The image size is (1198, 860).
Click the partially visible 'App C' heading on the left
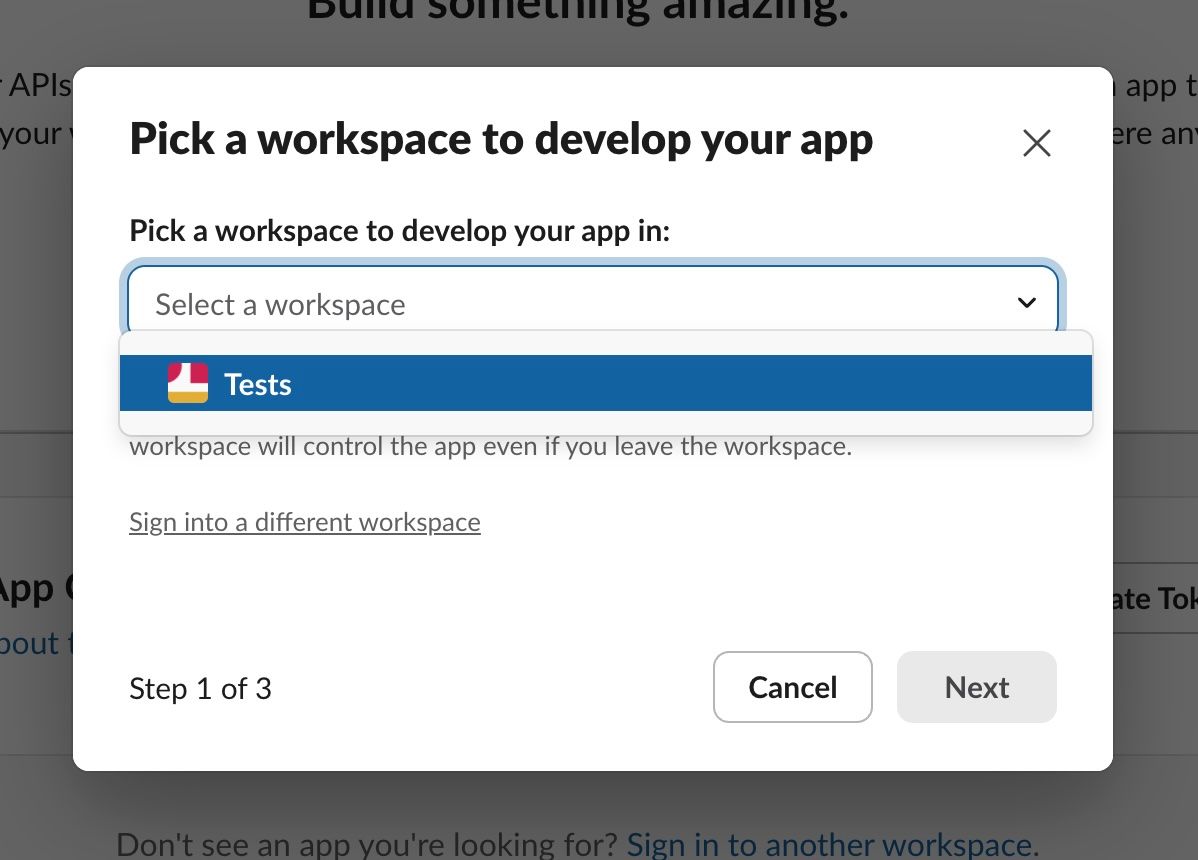tap(36, 590)
